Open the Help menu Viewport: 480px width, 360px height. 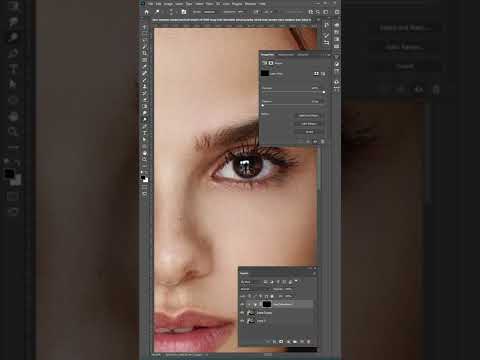tap(262, 4)
